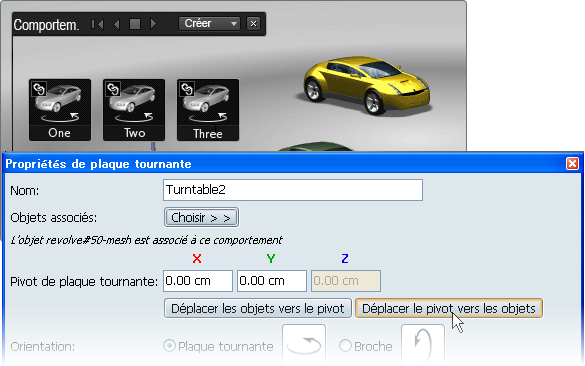Click the link icon on behavior One

(39, 89)
